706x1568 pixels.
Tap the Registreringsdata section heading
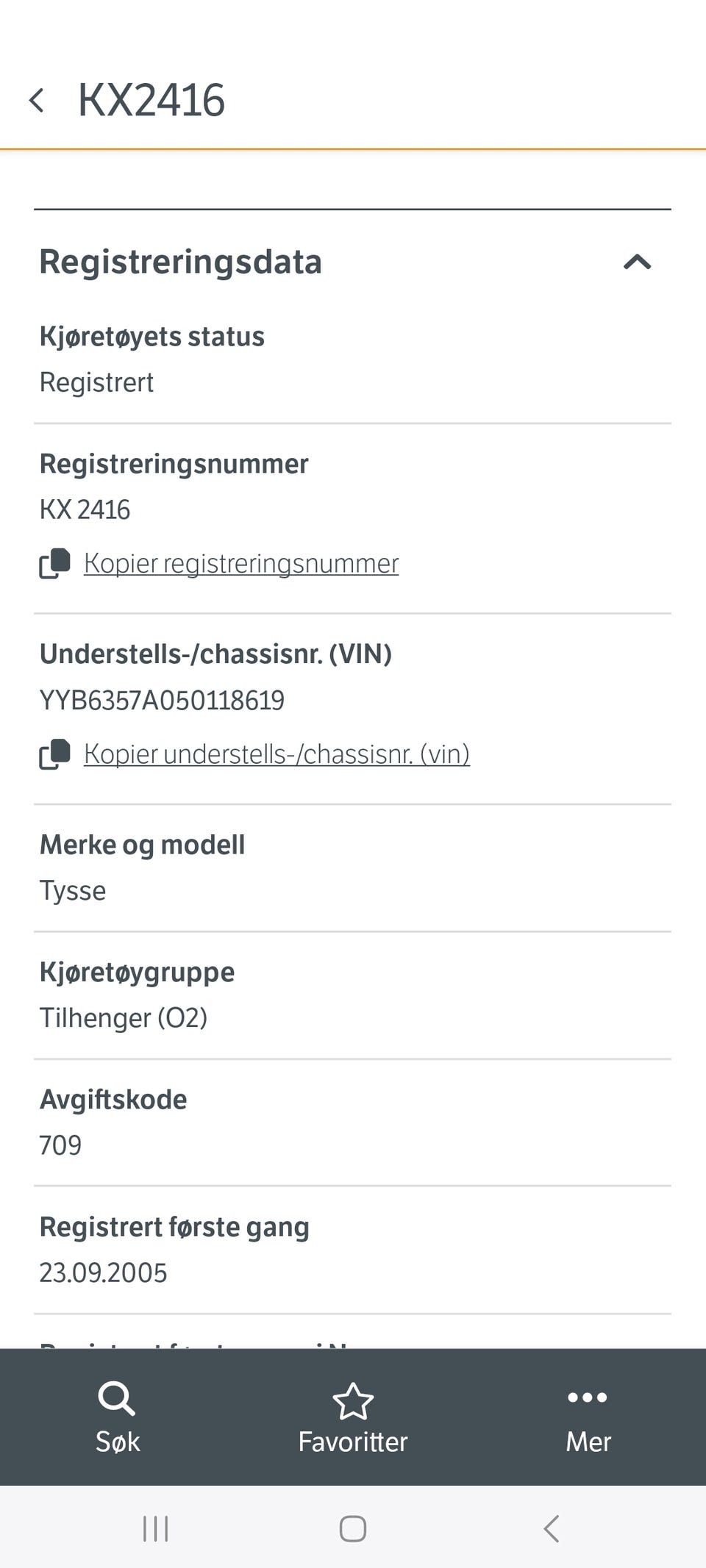(x=181, y=262)
